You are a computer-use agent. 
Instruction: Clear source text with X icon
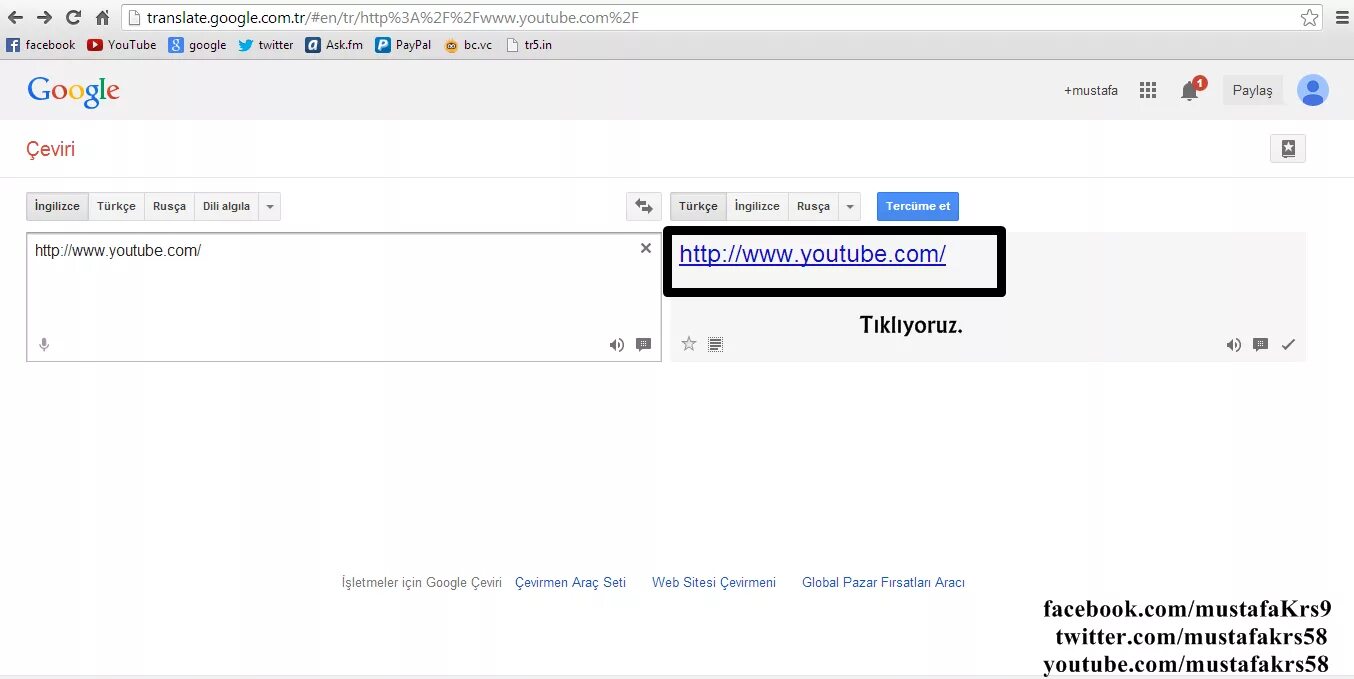coord(646,248)
